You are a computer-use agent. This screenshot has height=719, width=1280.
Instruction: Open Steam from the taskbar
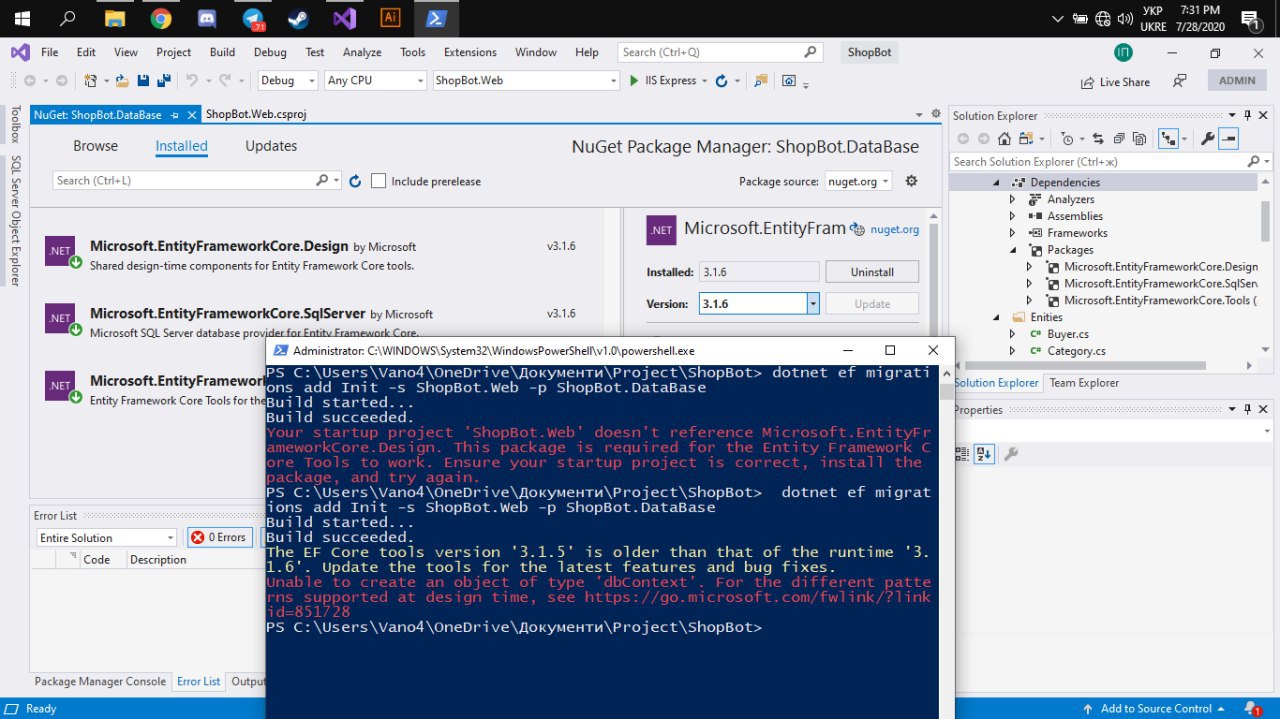click(299, 18)
